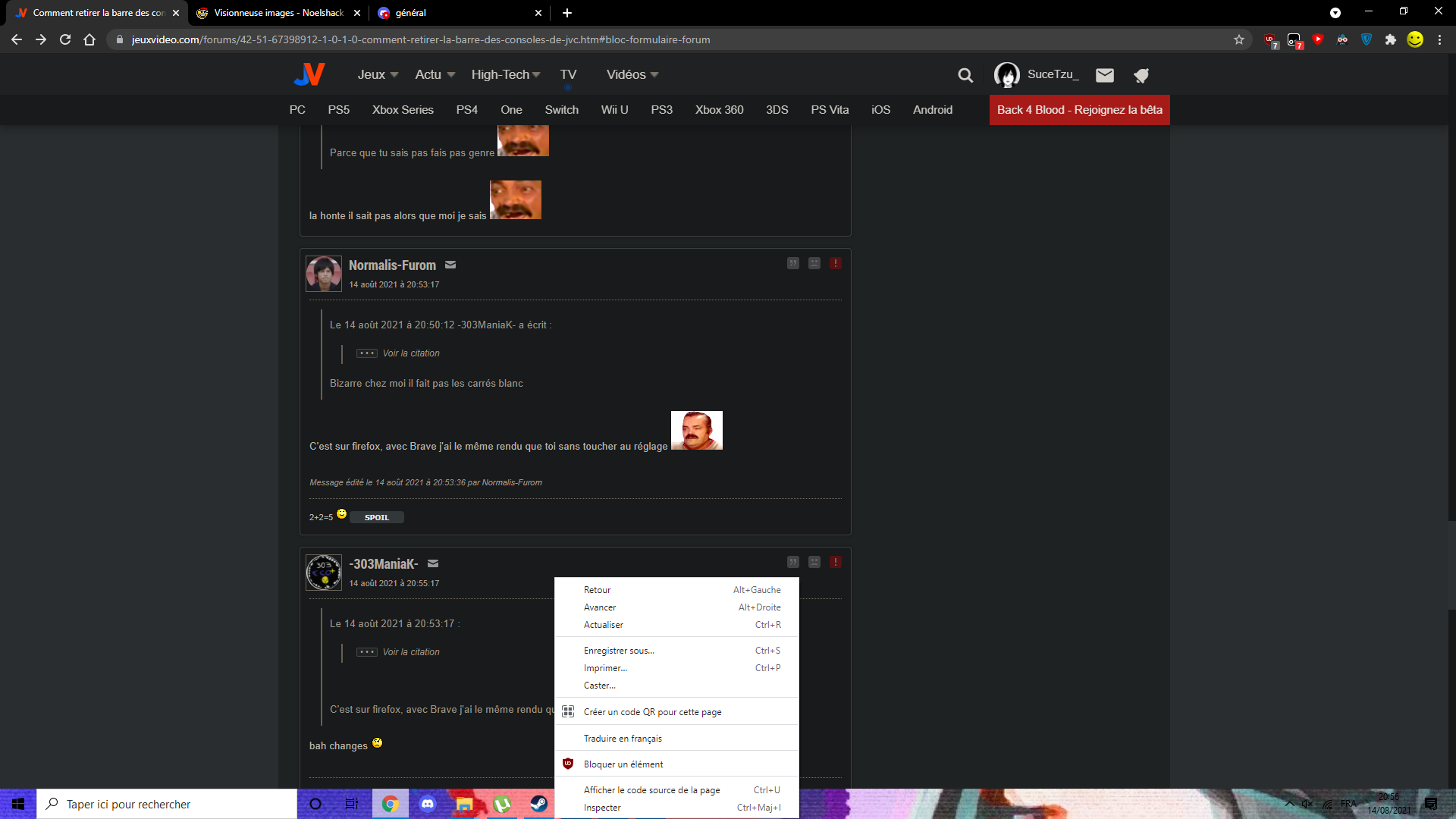Open the PS5 platform link

coord(338,110)
